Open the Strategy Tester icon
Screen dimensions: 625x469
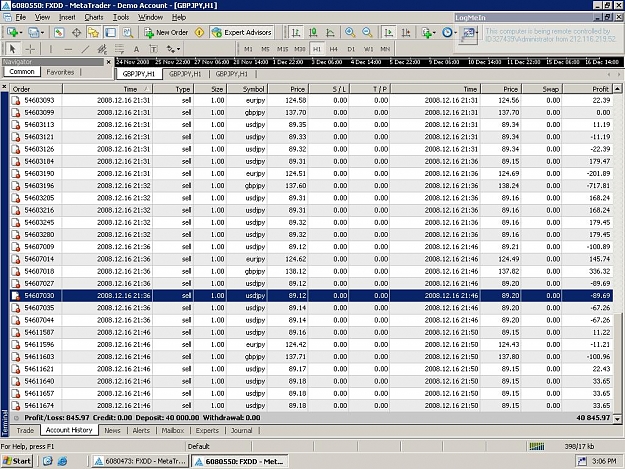128,32
